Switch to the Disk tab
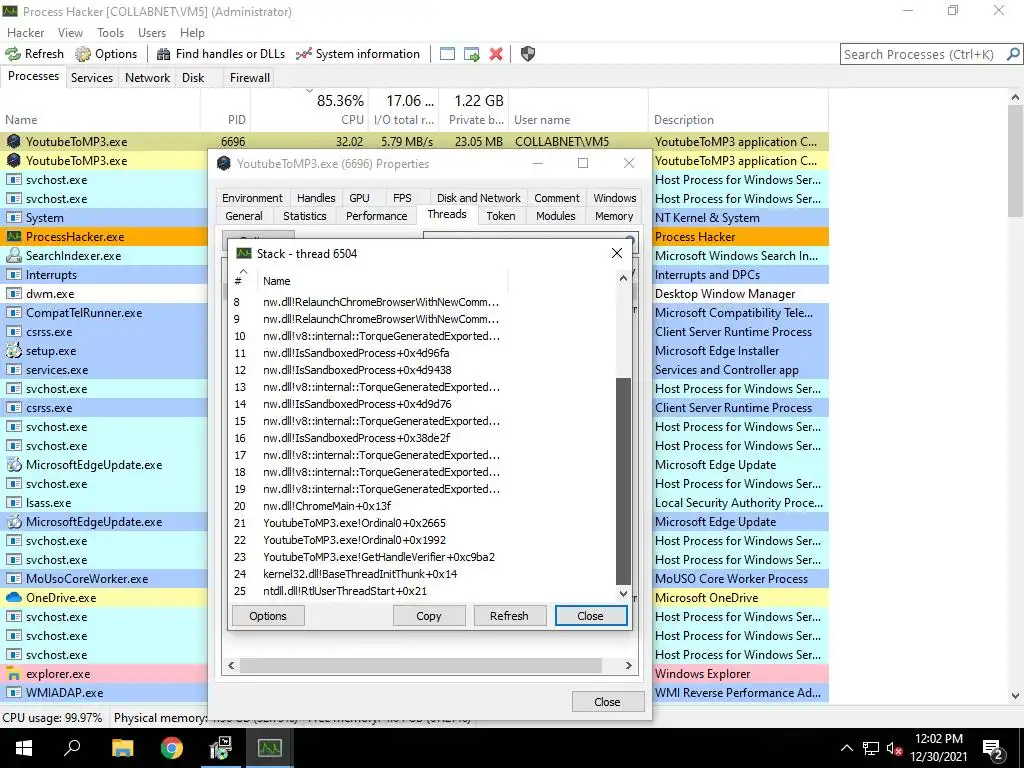 (x=193, y=78)
